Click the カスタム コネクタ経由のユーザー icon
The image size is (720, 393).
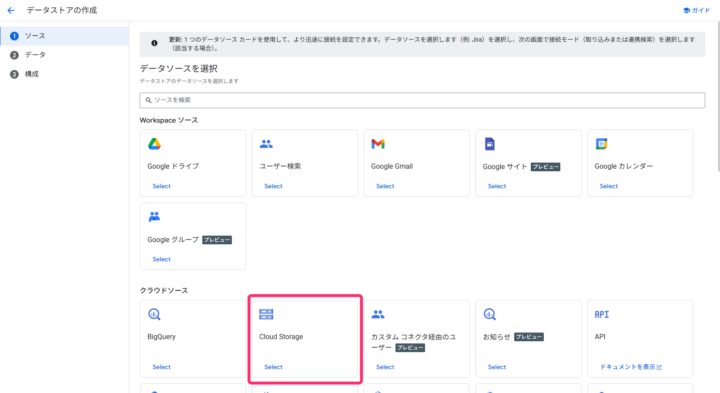[x=378, y=314]
